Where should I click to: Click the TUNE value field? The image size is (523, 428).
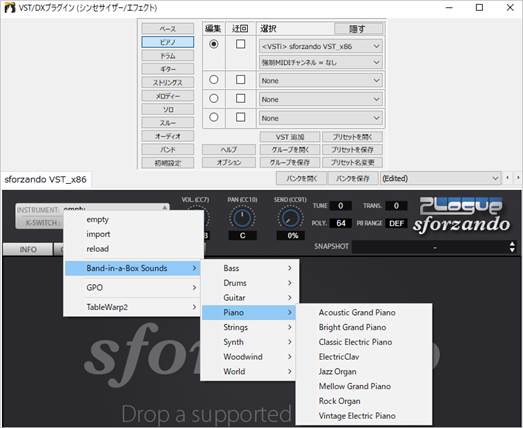click(340, 205)
